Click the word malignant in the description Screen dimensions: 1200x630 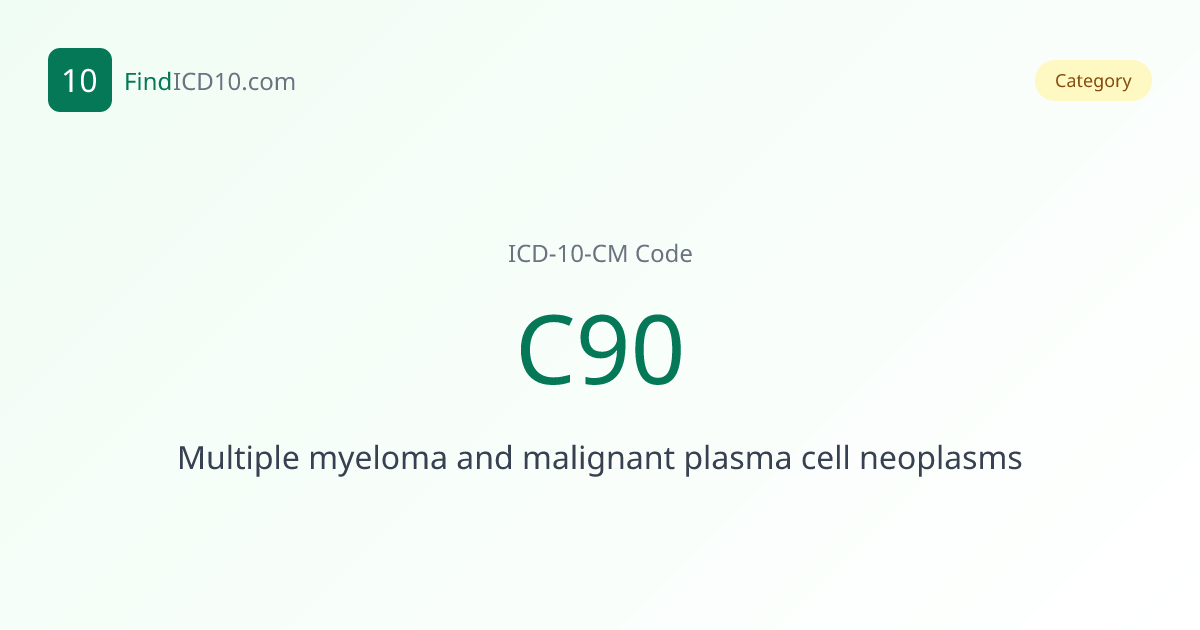596,458
